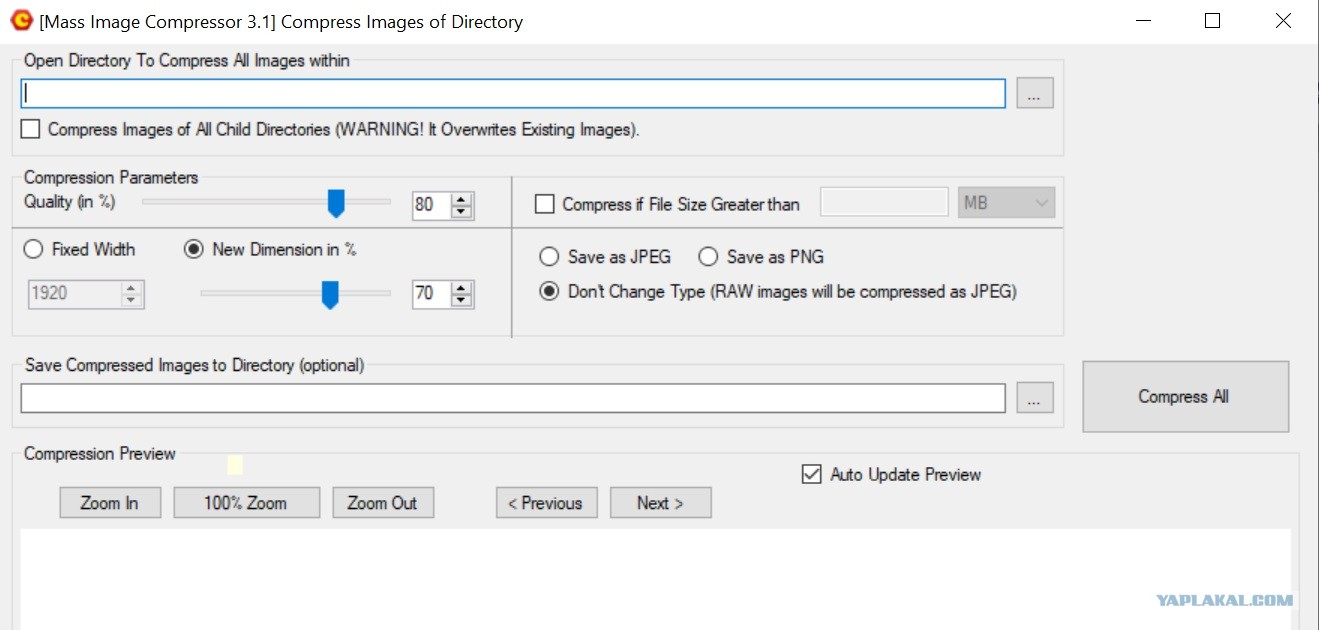The height and width of the screenshot is (630, 1319).
Task: Click the Zoom In button
Action: pyautogui.click(x=110, y=503)
